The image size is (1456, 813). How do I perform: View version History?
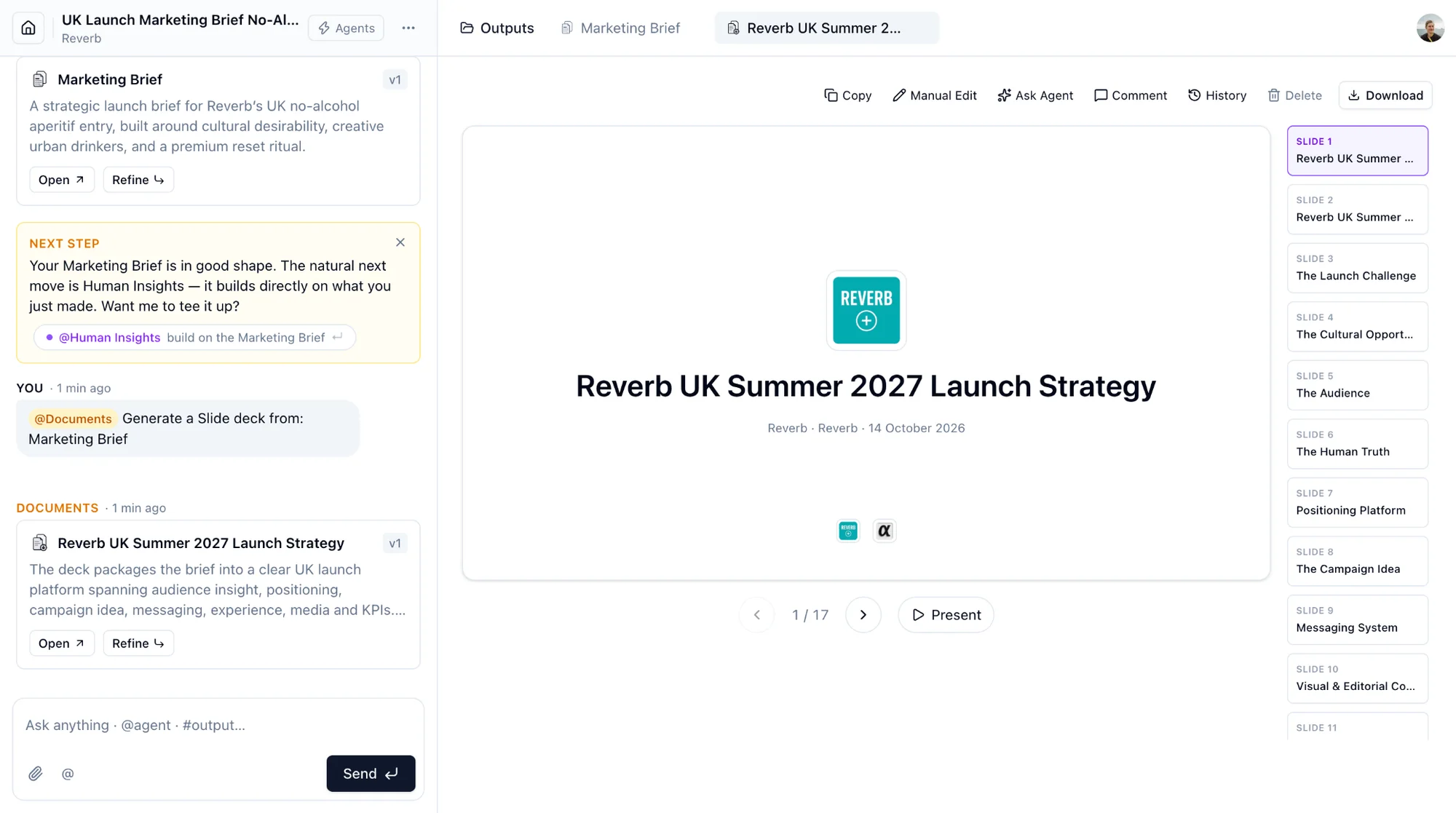point(1217,95)
